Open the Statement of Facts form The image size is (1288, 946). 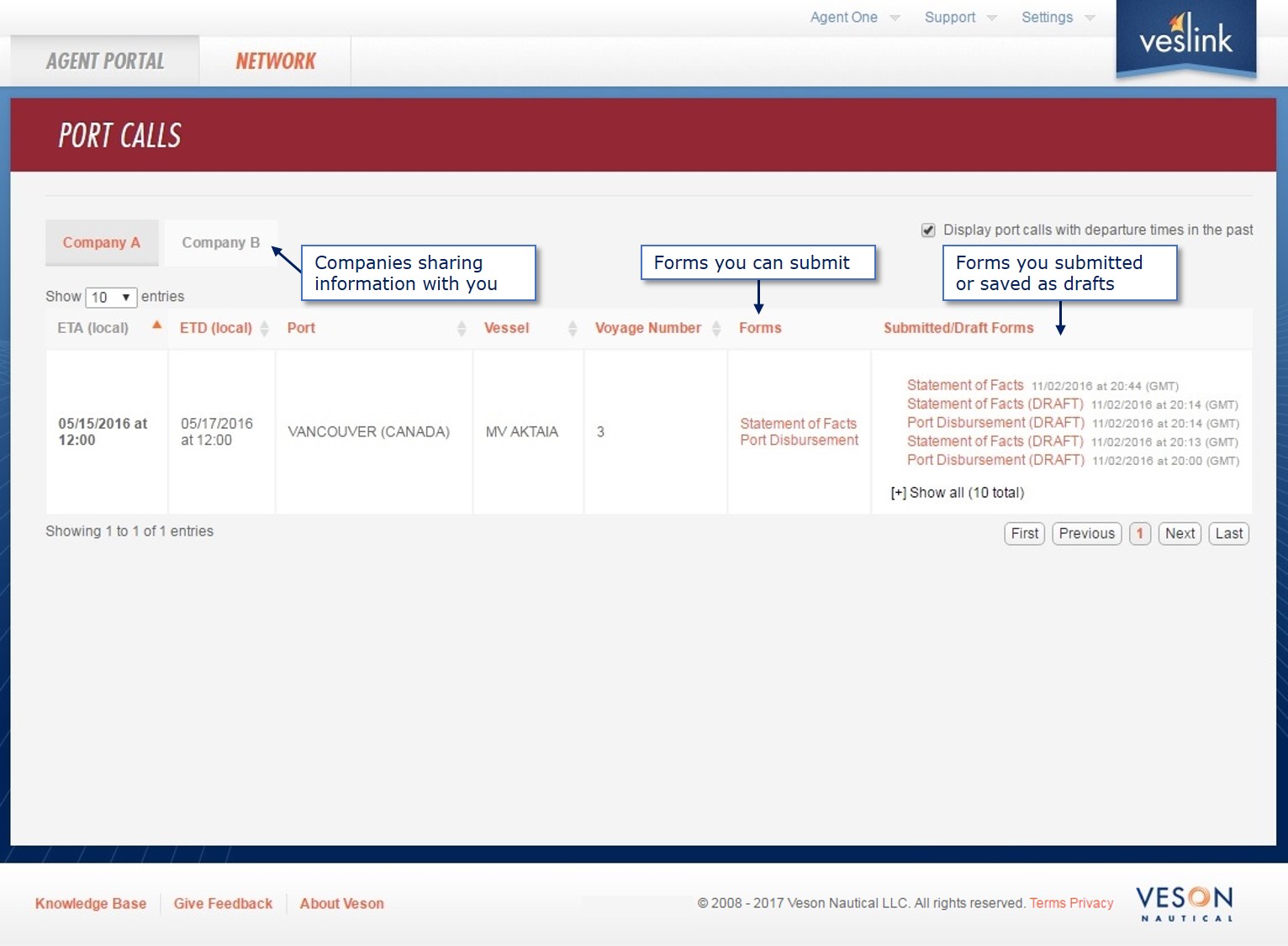click(797, 424)
